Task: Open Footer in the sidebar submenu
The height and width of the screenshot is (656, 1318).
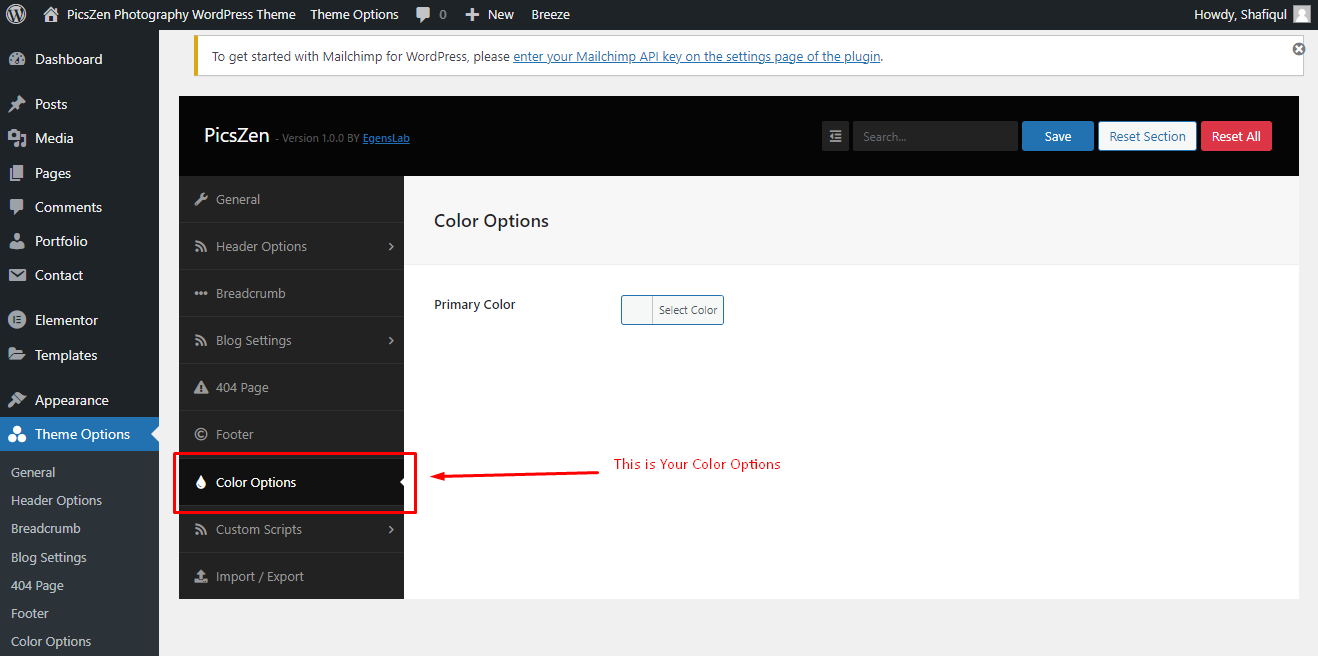Action: 30,613
